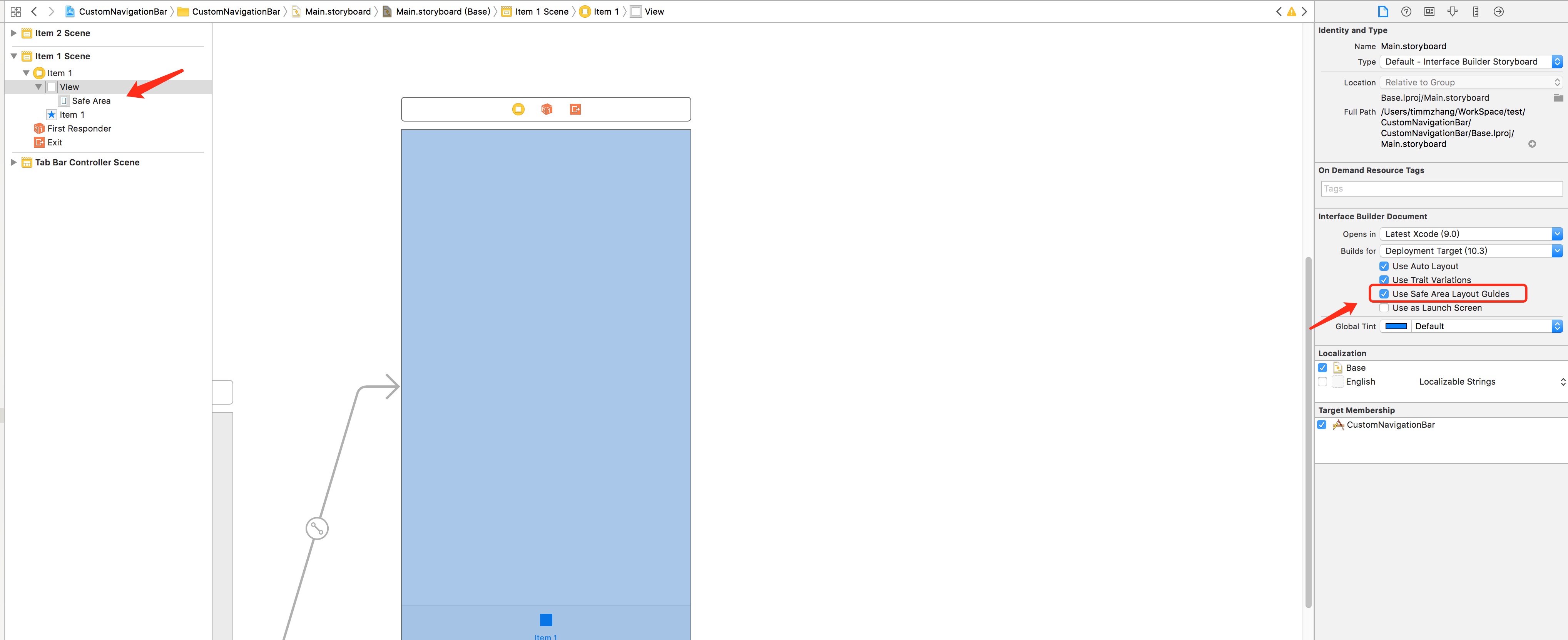Open the Type dropdown
The height and width of the screenshot is (640, 1568).
(x=1471, y=62)
